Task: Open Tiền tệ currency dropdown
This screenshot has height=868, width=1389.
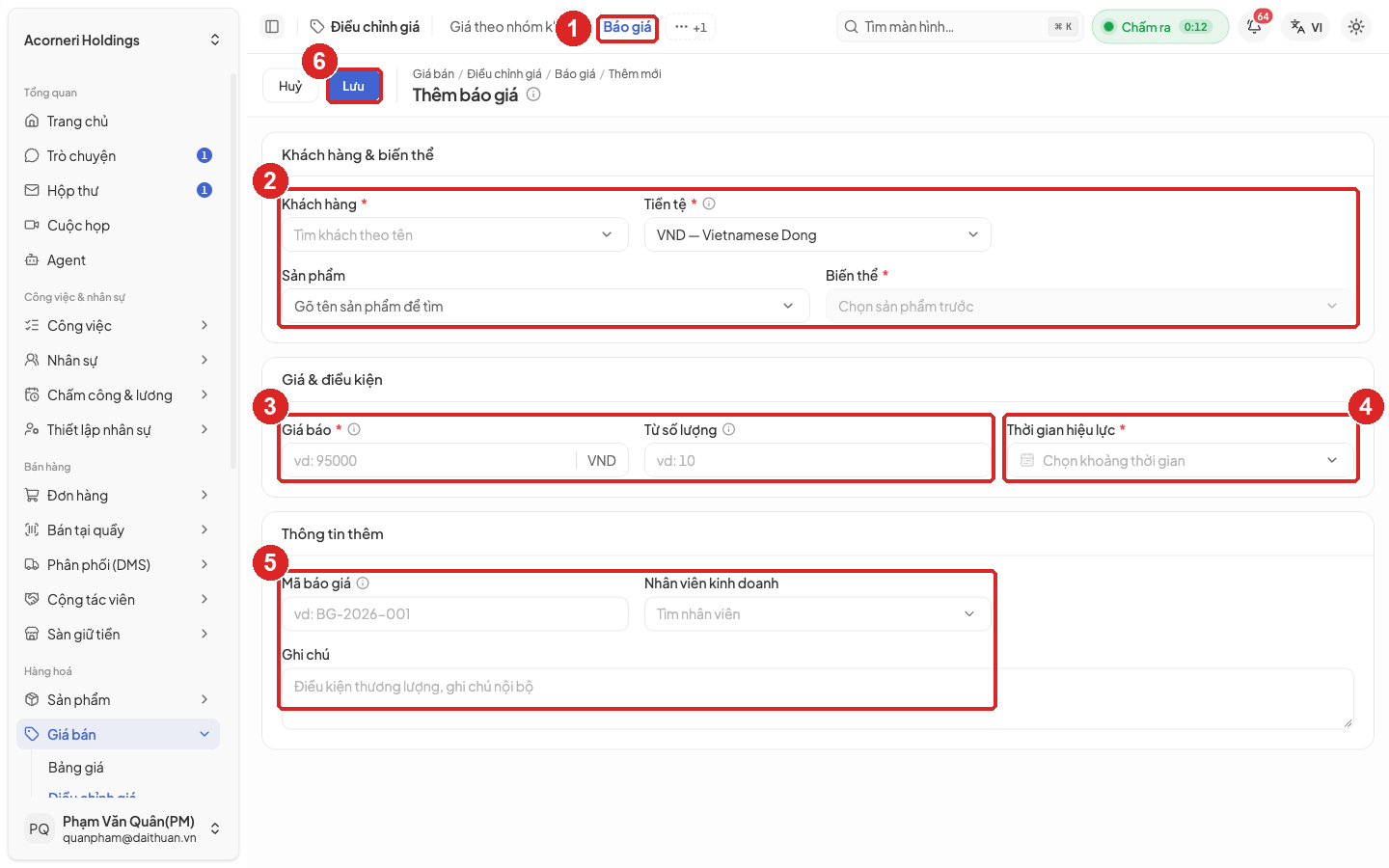Action: click(x=818, y=234)
